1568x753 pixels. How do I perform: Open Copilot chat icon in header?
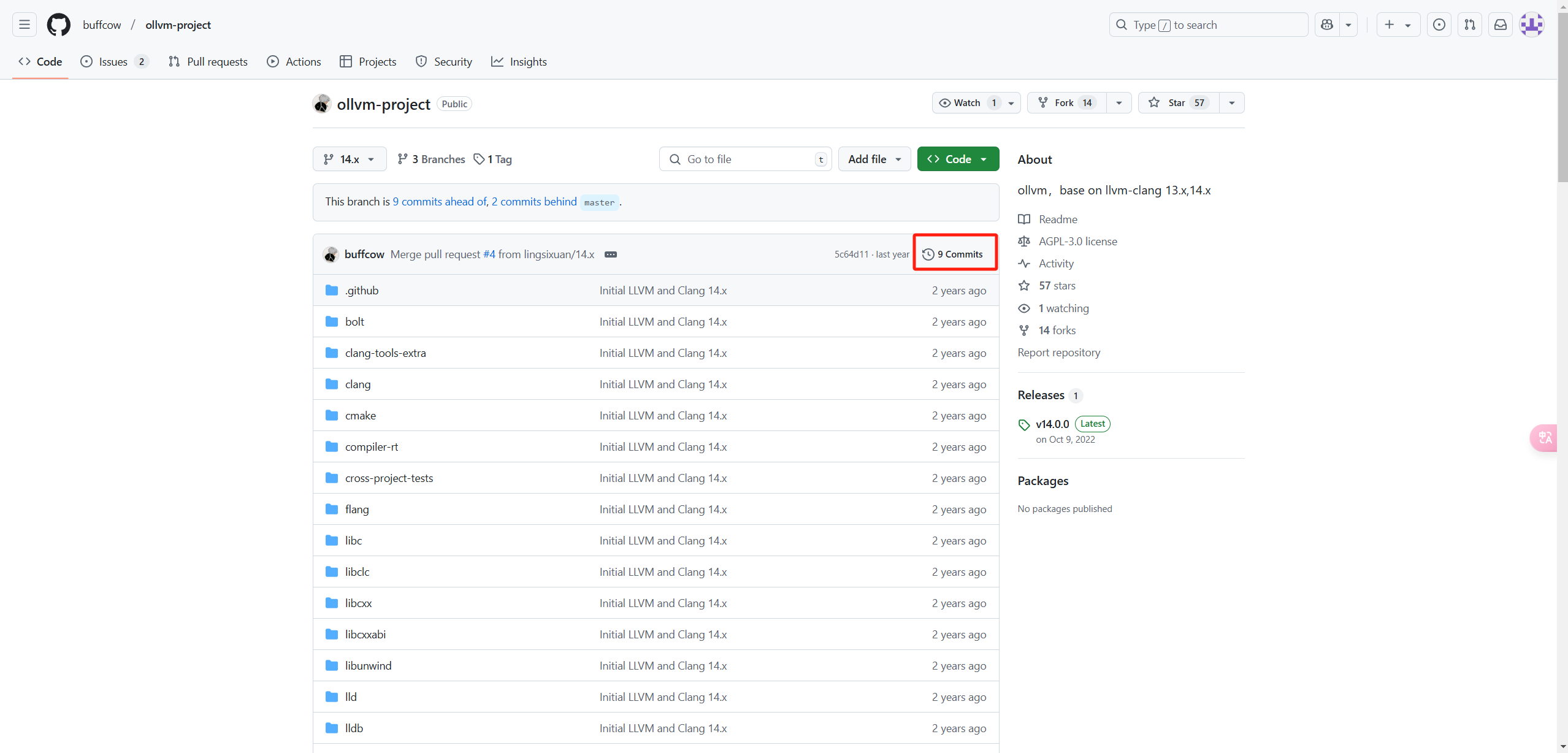(1327, 25)
